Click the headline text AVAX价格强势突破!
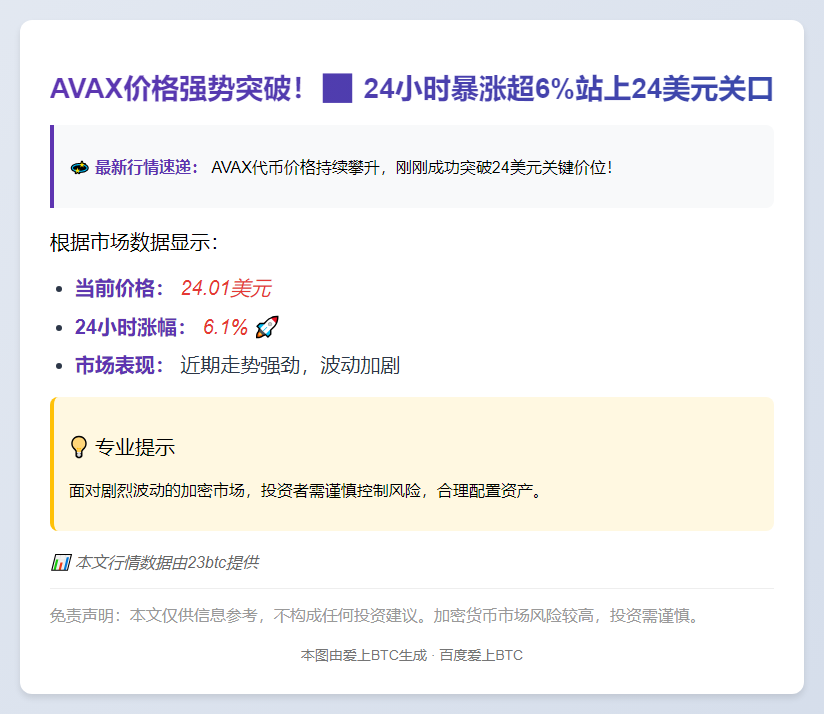This screenshot has width=824, height=714. (177, 88)
